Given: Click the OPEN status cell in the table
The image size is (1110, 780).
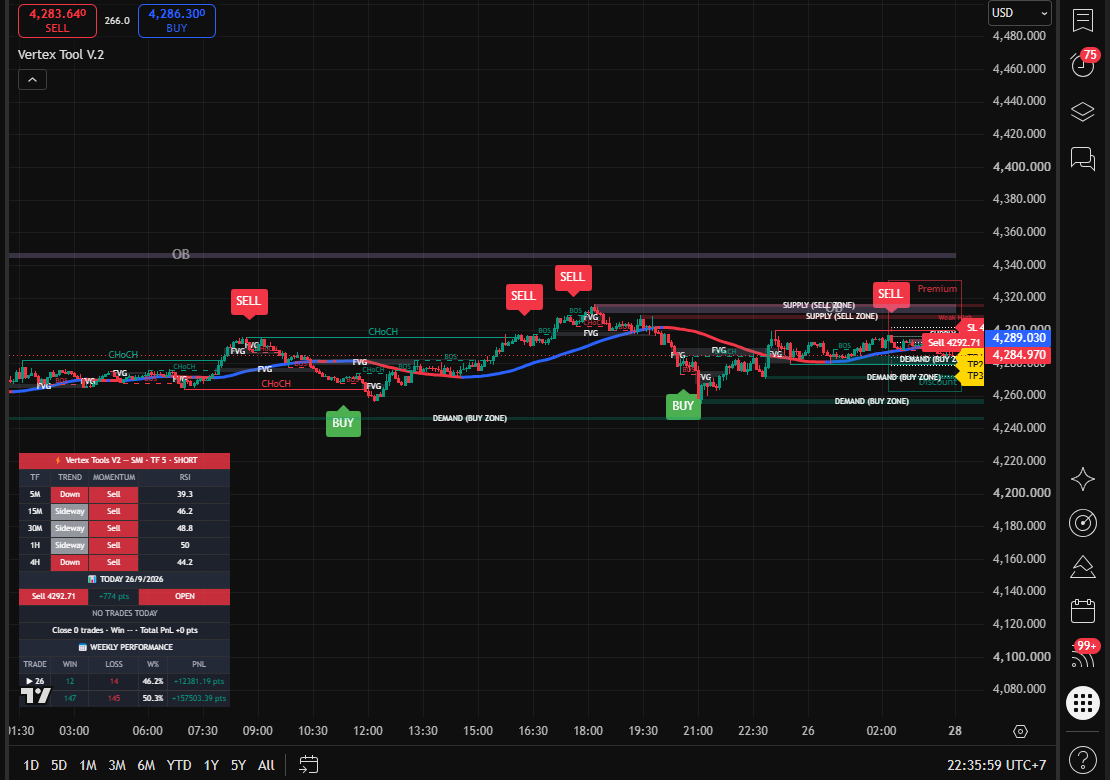Looking at the screenshot, I should coord(185,596).
